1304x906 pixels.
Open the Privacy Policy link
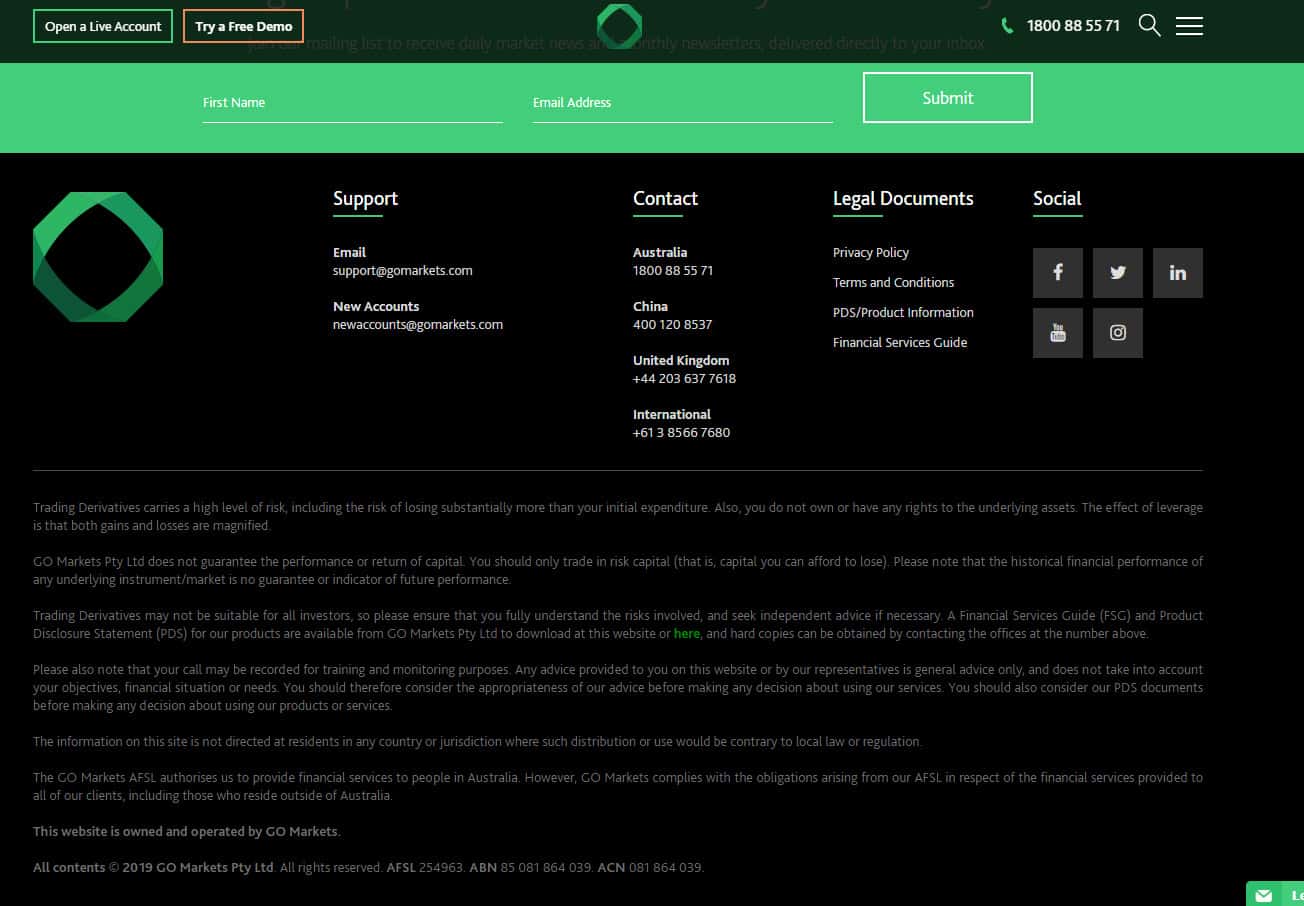pos(871,253)
